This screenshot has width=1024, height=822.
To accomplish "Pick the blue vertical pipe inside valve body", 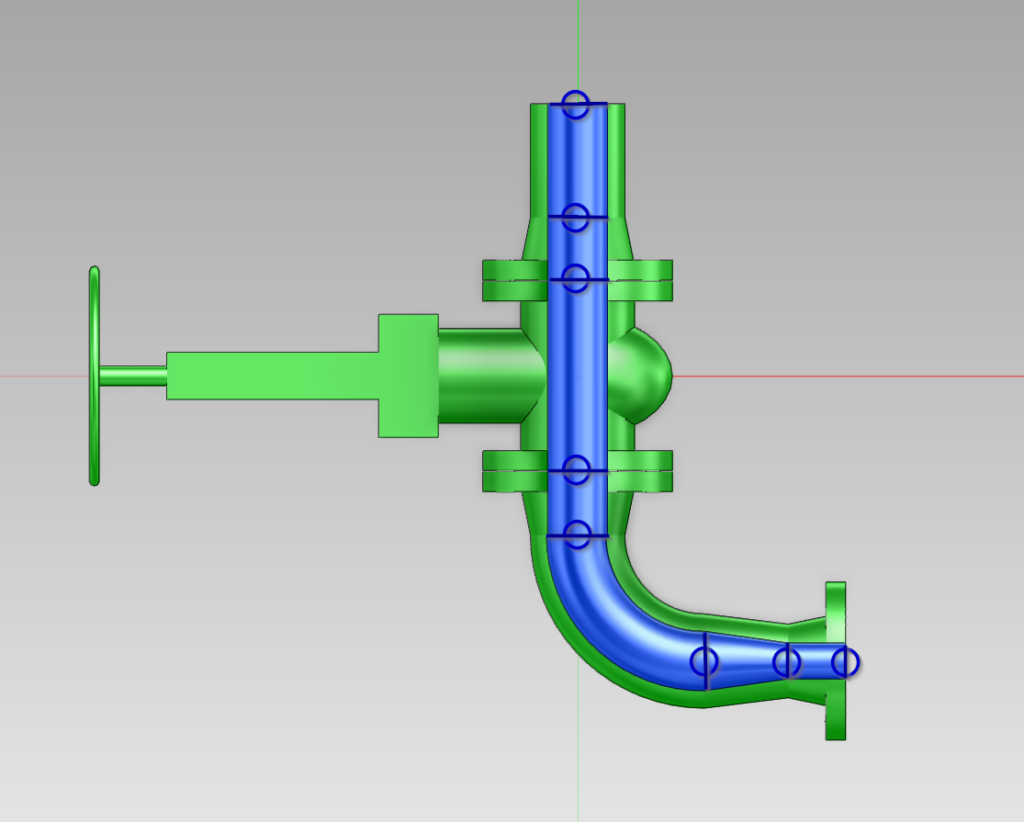I will click(577, 375).
